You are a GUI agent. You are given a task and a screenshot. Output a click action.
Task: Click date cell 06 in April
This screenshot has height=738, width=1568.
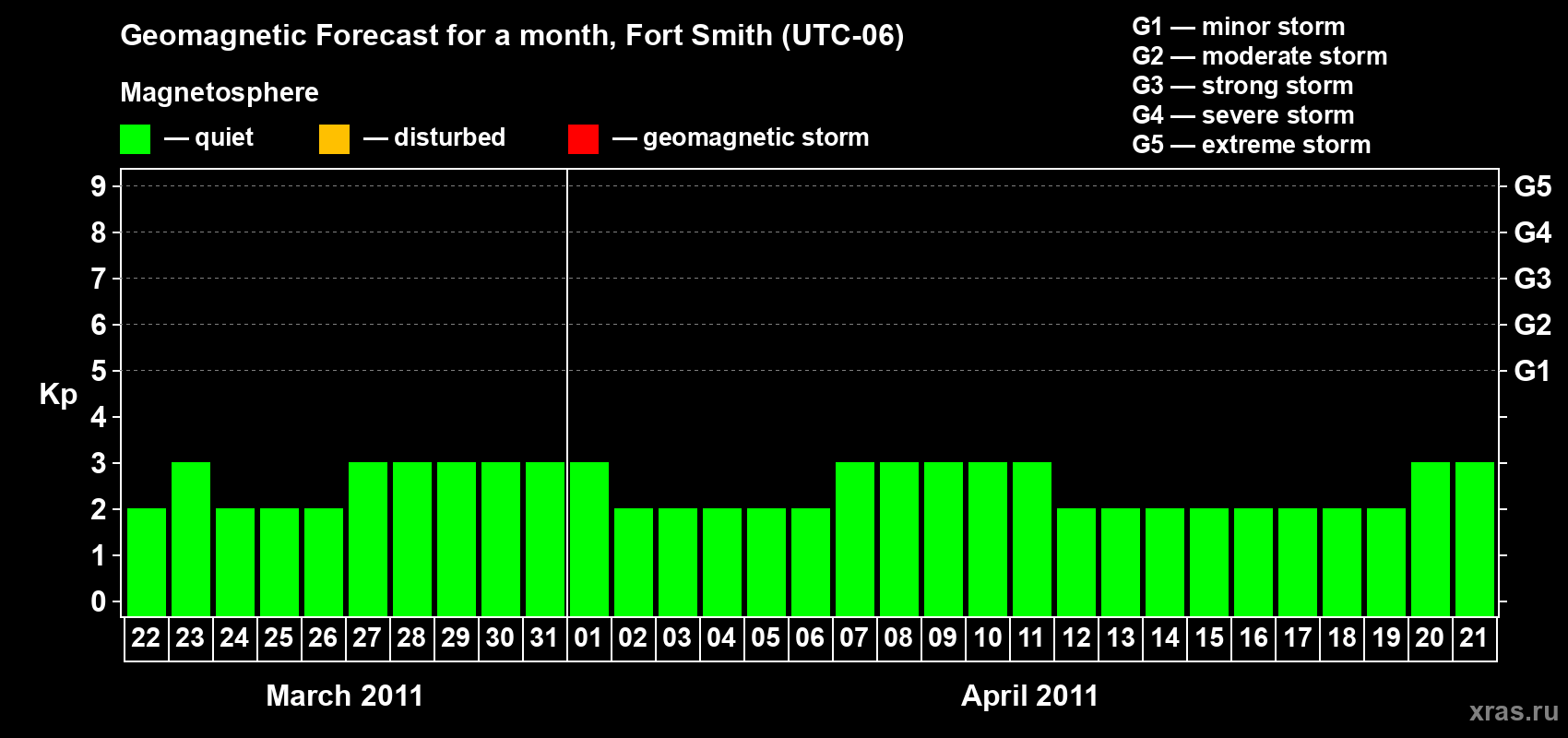pyautogui.click(x=810, y=638)
